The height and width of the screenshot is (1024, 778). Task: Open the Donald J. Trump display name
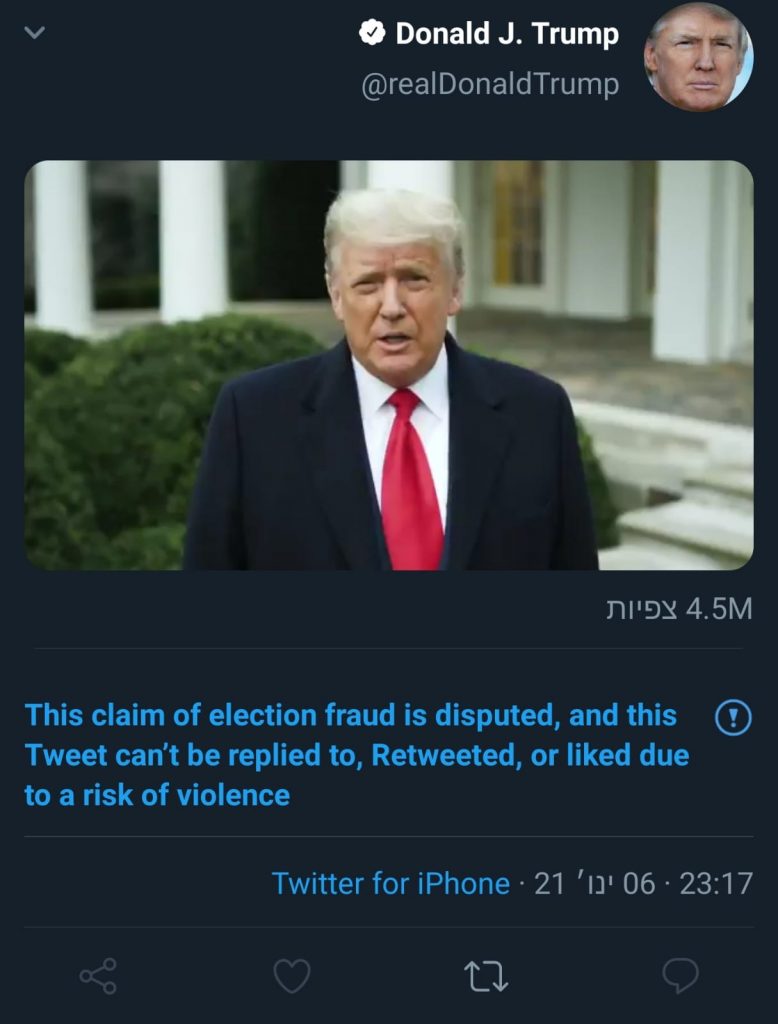pyautogui.click(x=507, y=34)
